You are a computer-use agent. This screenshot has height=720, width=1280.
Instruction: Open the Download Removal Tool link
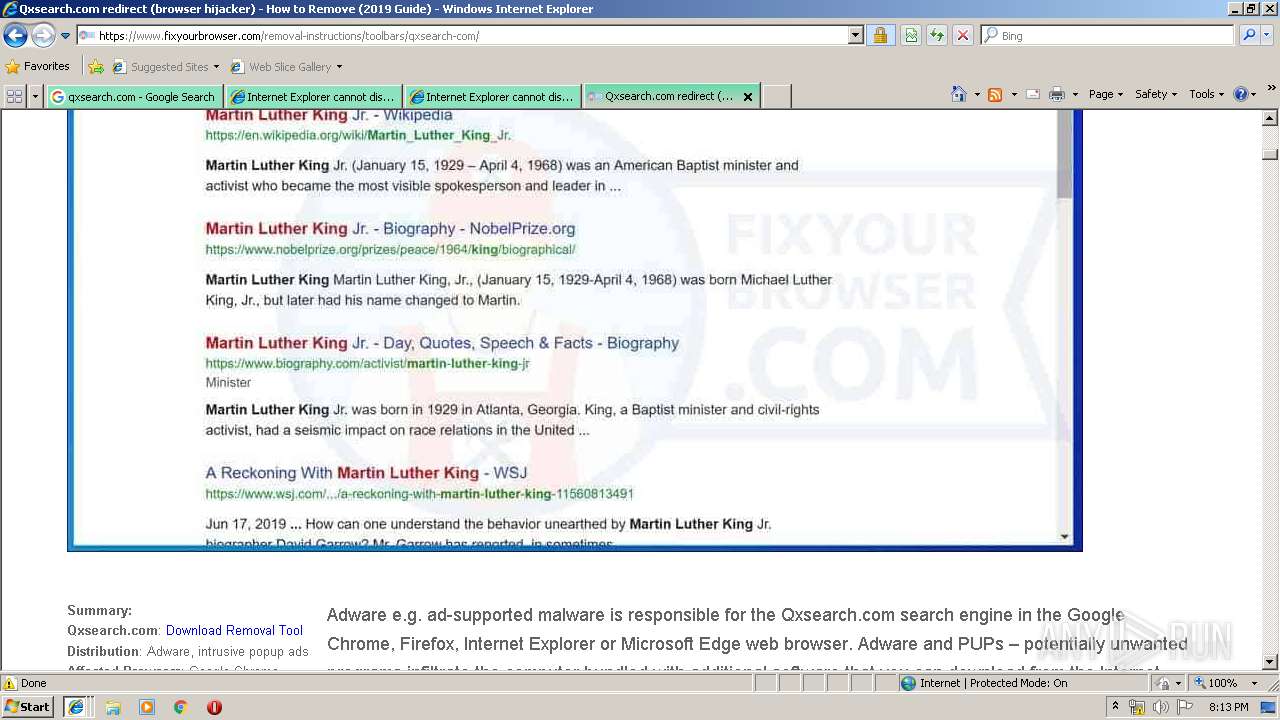pos(234,631)
